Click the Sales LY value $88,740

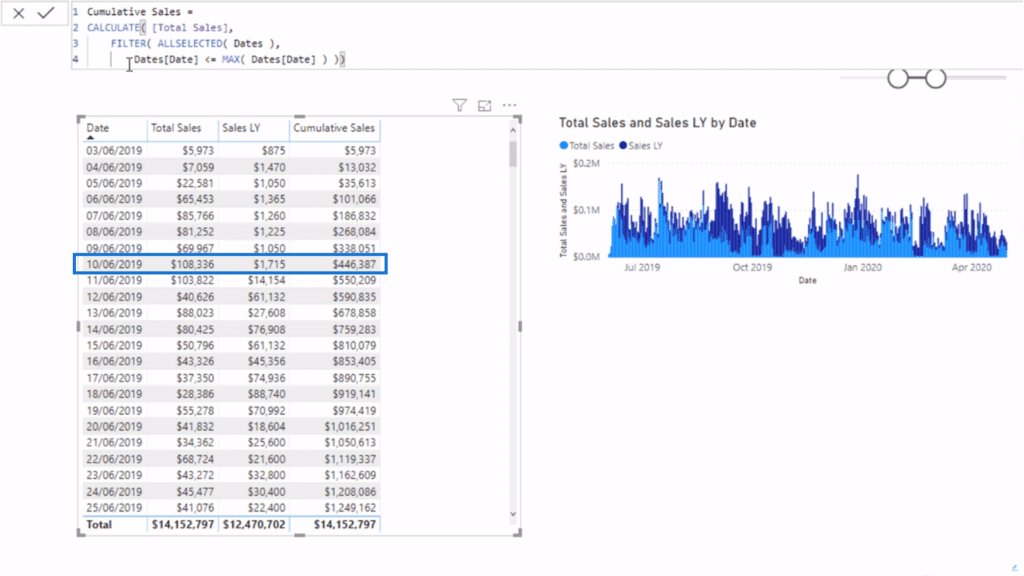click(266, 394)
